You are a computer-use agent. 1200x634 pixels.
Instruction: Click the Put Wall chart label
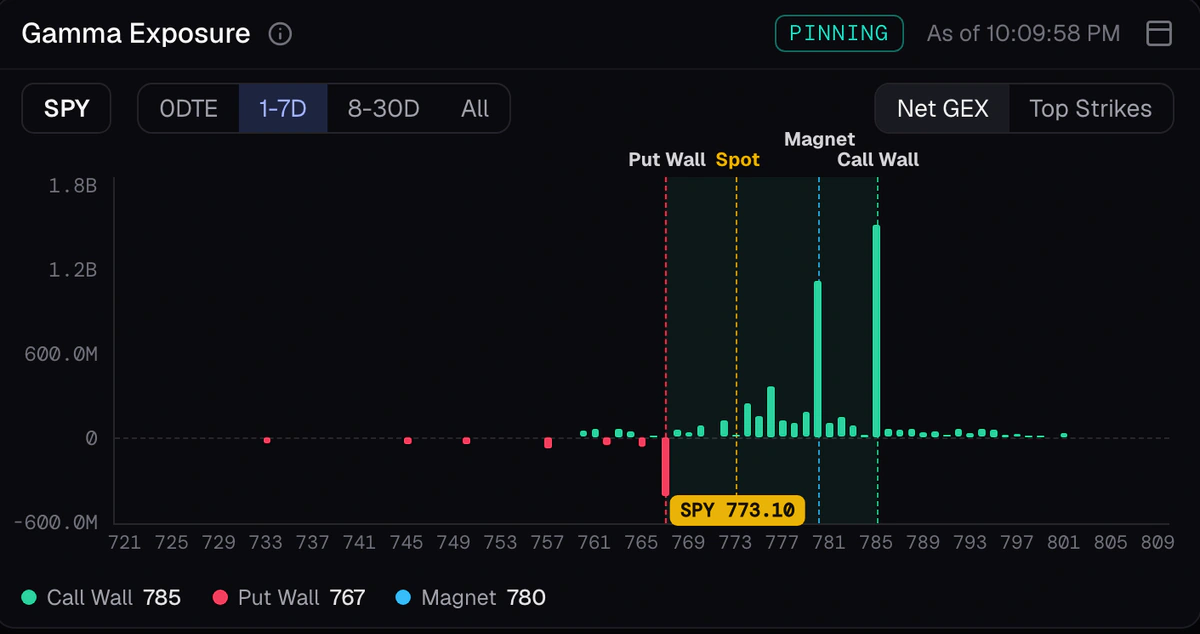click(x=667, y=159)
